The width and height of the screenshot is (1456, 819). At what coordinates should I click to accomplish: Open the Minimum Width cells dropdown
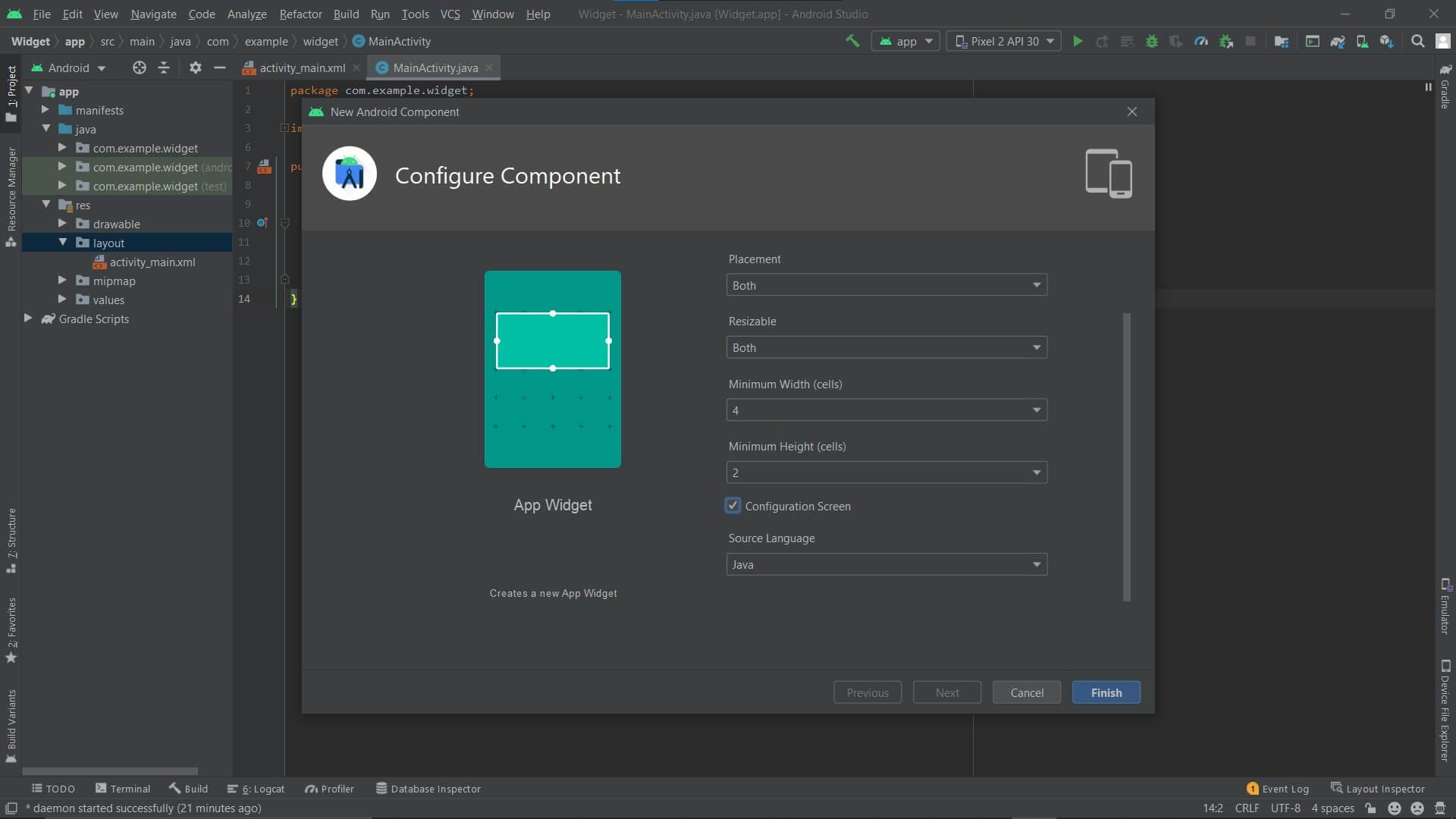click(886, 410)
